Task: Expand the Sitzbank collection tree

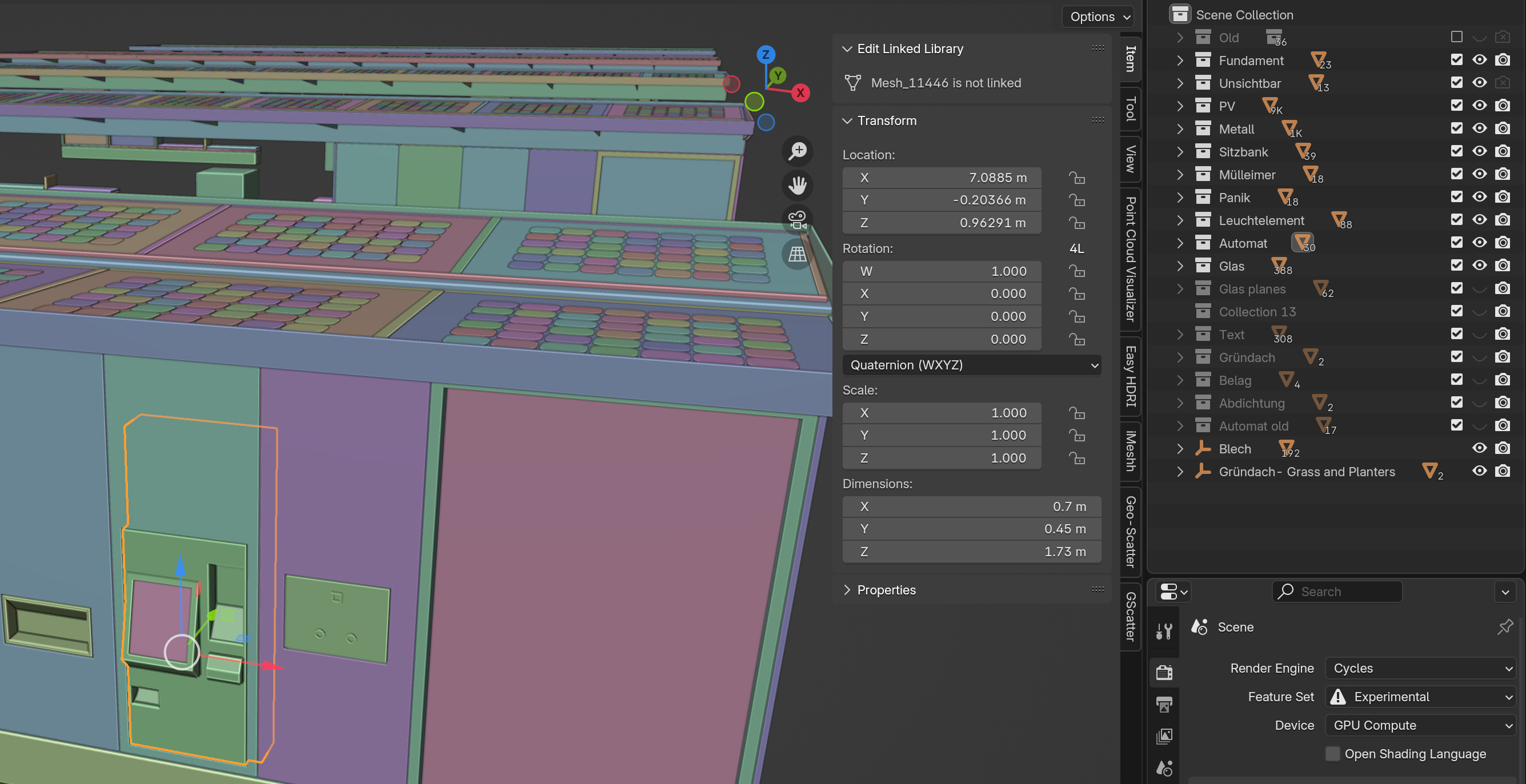Action: click(1180, 151)
